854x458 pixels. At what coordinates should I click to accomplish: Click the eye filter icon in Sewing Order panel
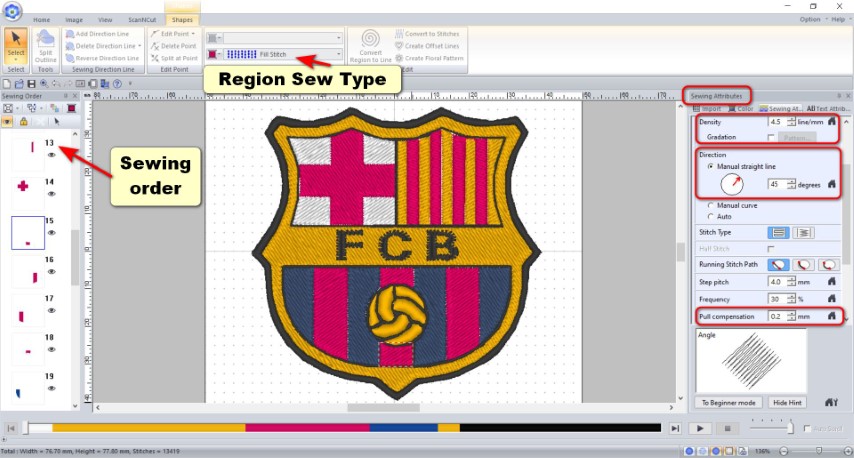tap(7, 121)
